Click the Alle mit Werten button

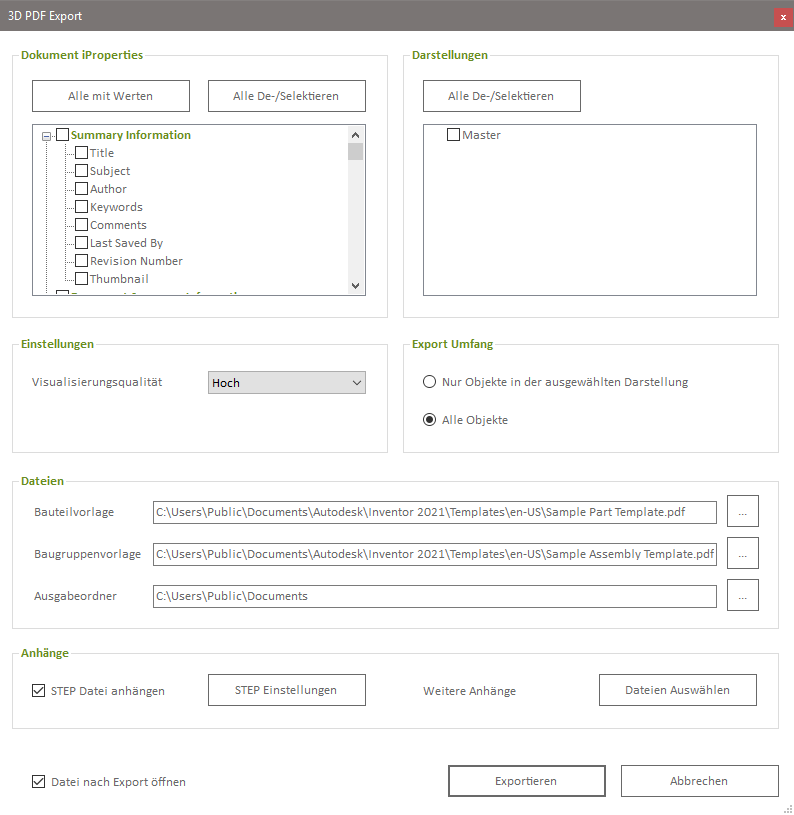(111, 96)
